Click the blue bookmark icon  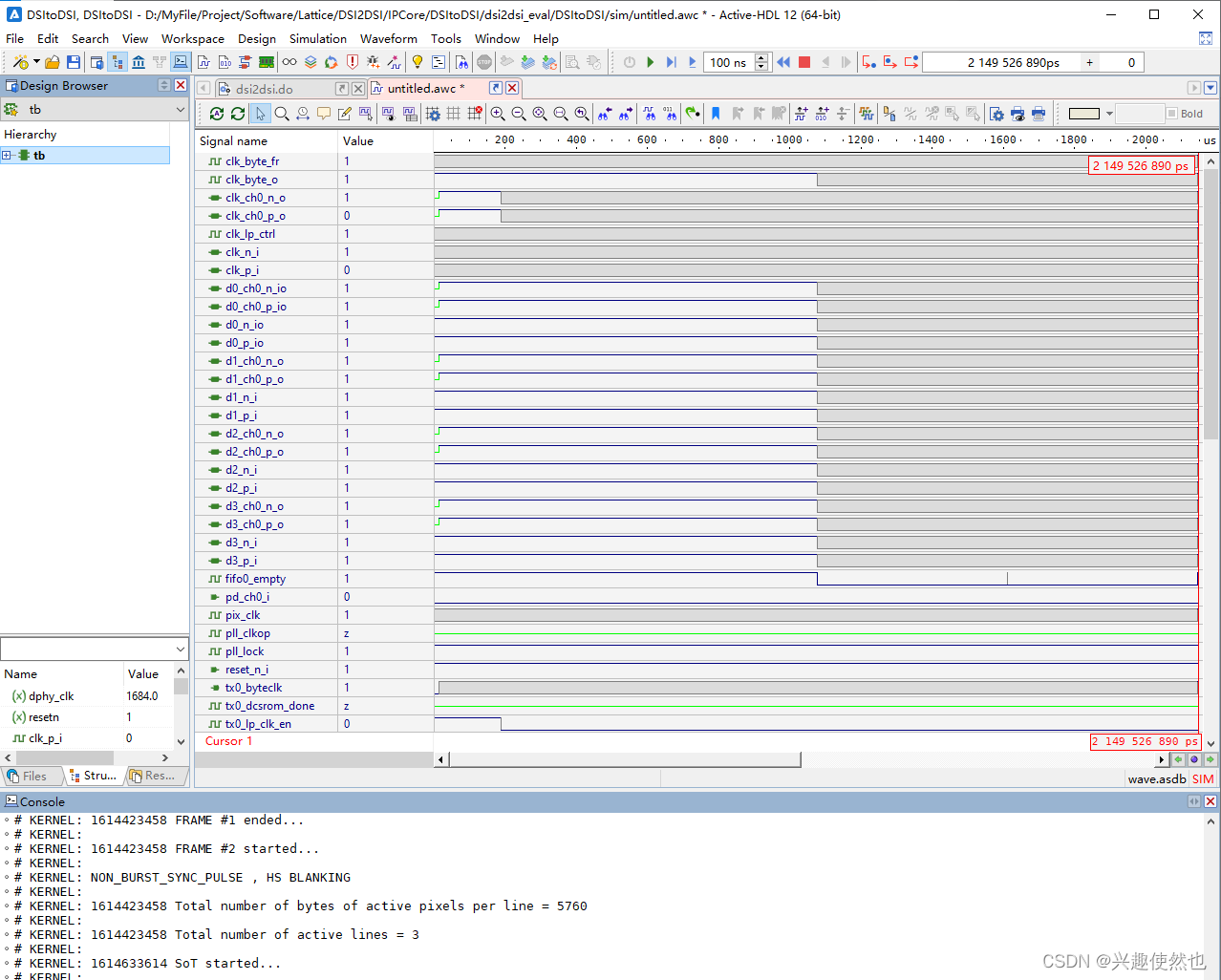pyautogui.click(x=716, y=114)
